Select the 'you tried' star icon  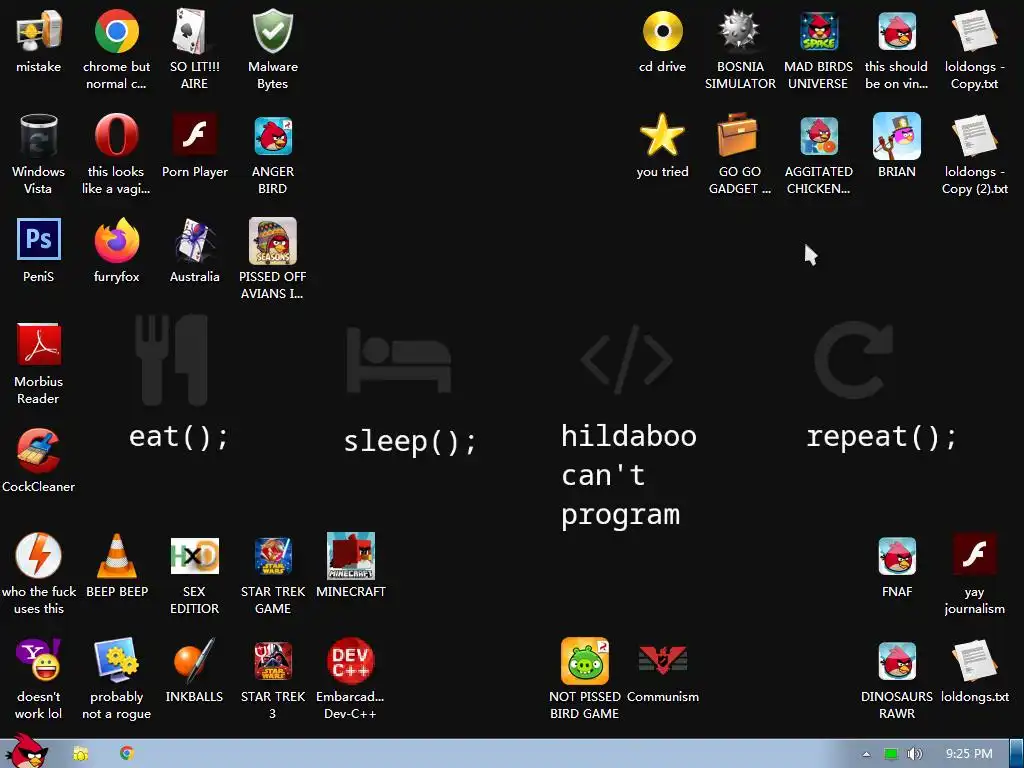tap(662, 135)
